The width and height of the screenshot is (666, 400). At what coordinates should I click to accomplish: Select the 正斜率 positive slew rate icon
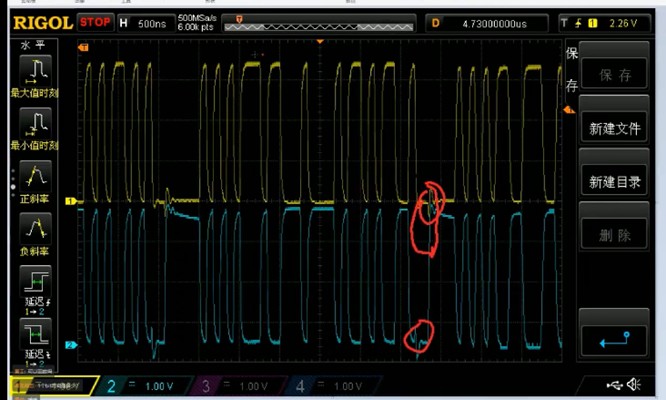(x=37, y=176)
